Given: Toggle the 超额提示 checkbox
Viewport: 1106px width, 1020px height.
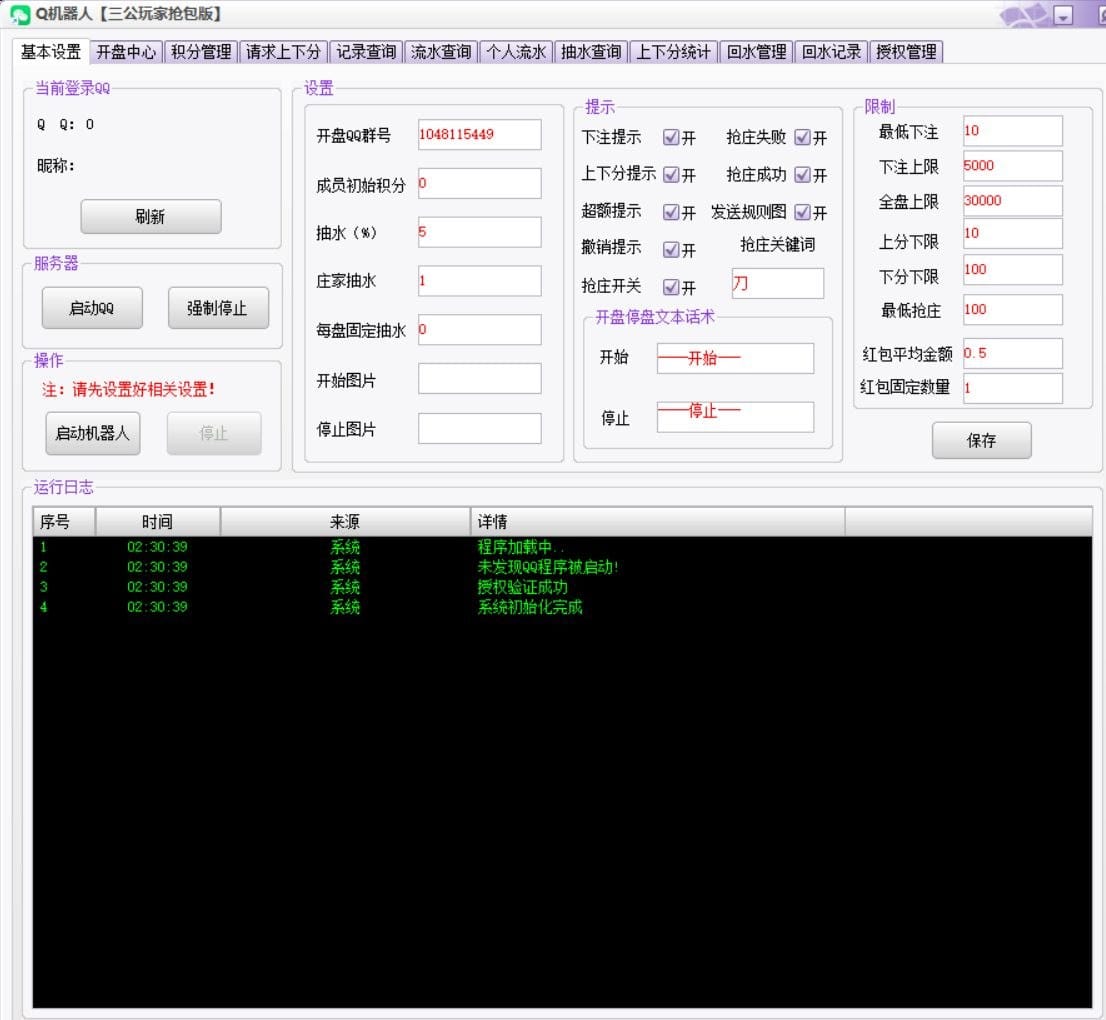Looking at the screenshot, I should tap(671, 212).
